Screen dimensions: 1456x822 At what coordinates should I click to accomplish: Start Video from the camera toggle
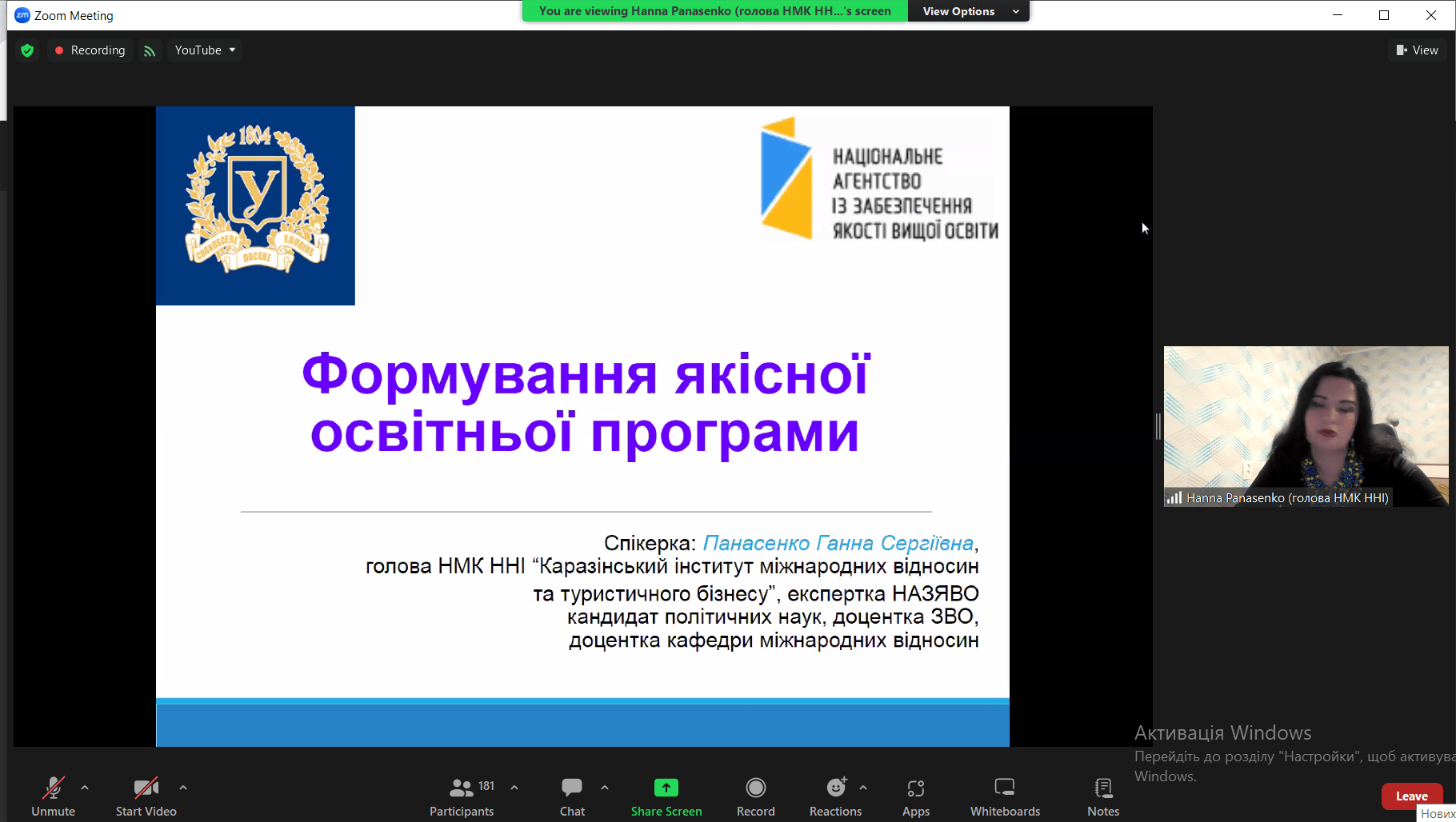tap(146, 796)
